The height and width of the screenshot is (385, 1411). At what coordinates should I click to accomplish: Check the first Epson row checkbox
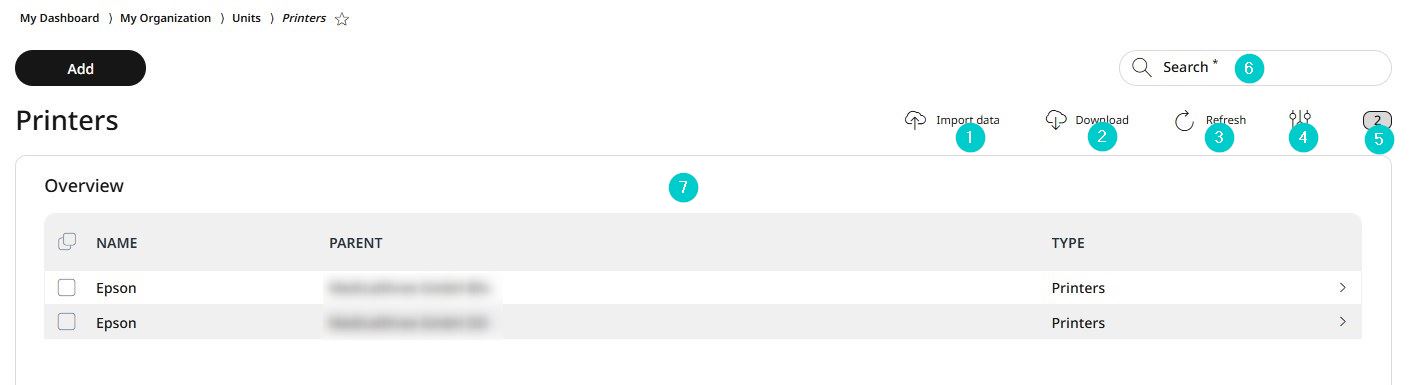pos(67,288)
